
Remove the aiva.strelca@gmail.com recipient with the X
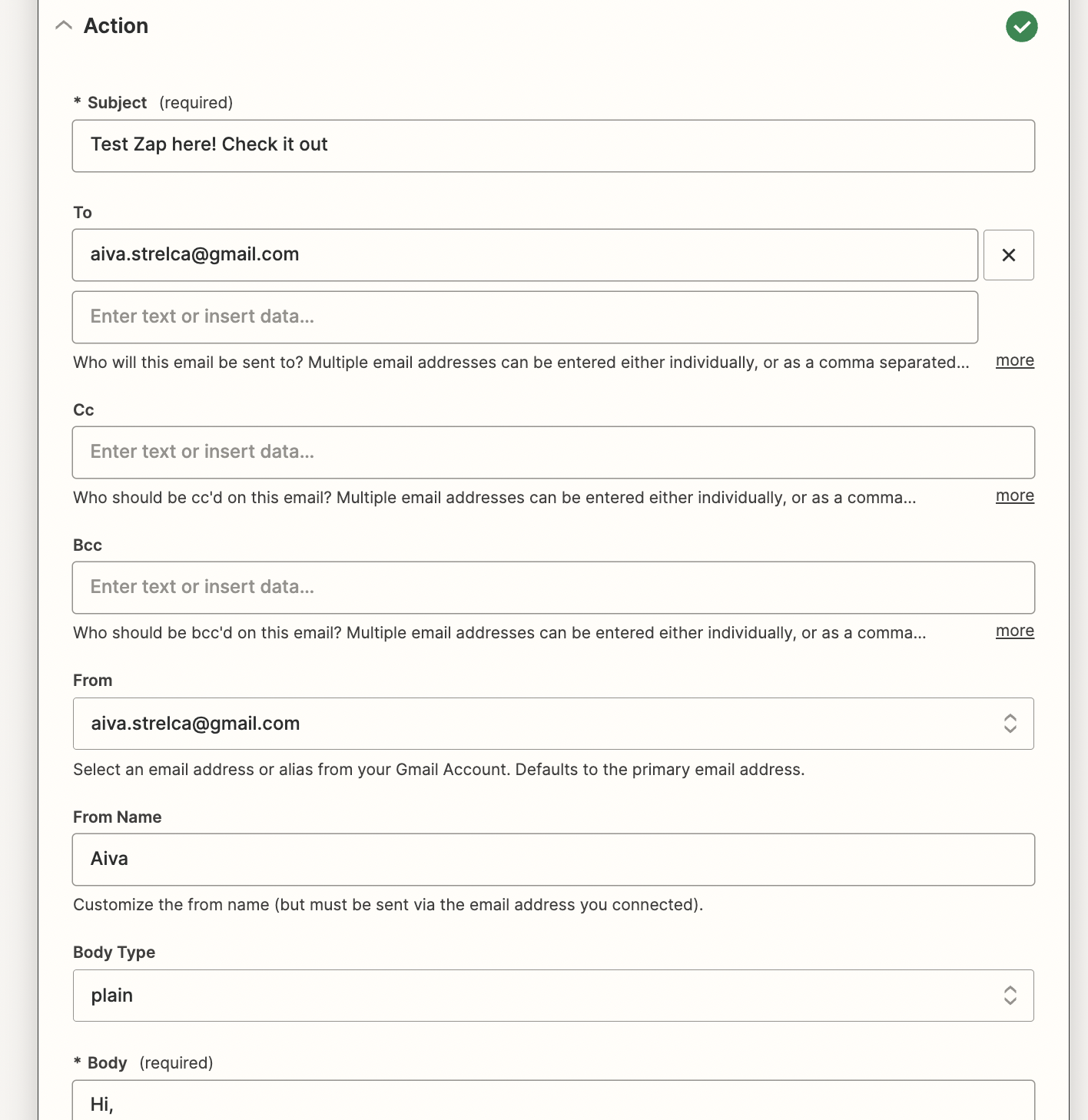pyautogui.click(x=1009, y=254)
